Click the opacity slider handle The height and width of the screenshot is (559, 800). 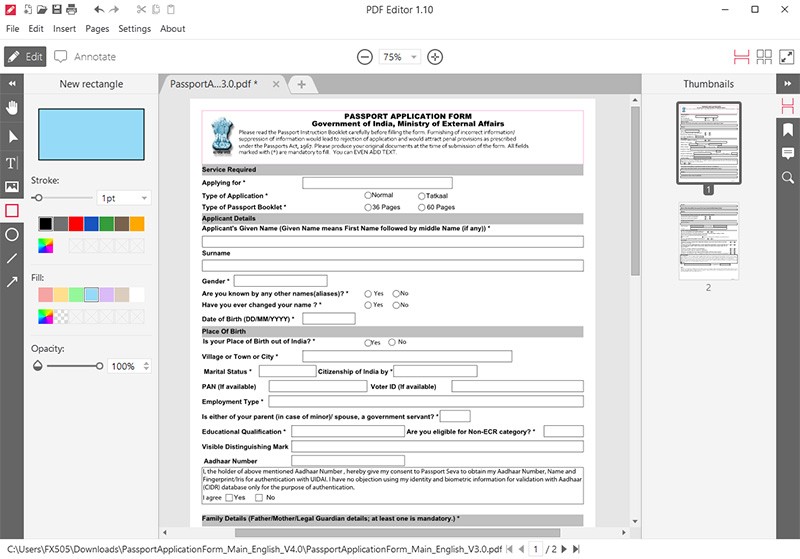point(99,366)
